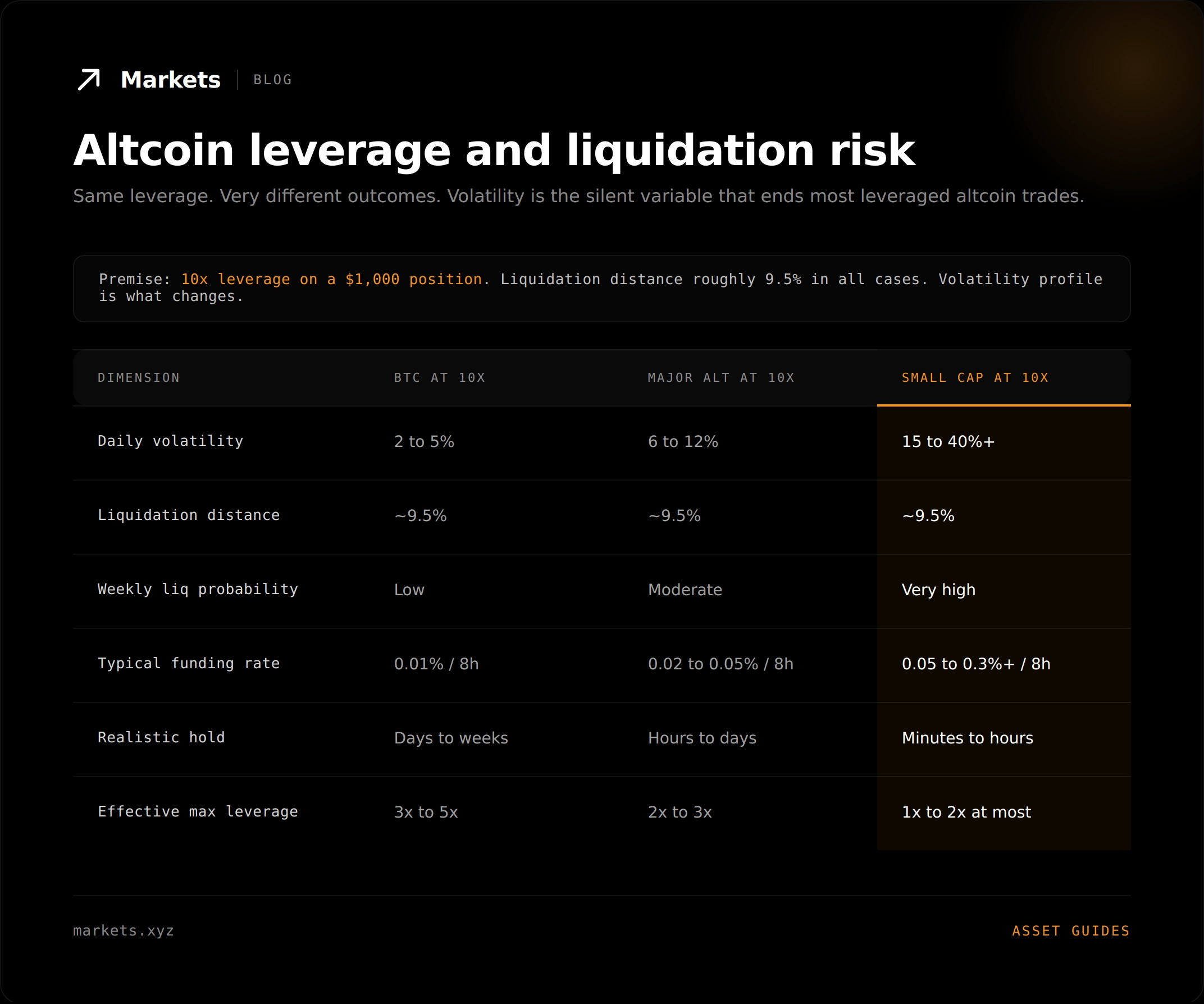Image resolution: width=1204 pixels, height=1004 pixels.
Task: Open the ASSET GUIDES footer link
Action: tap(1071, 930)
